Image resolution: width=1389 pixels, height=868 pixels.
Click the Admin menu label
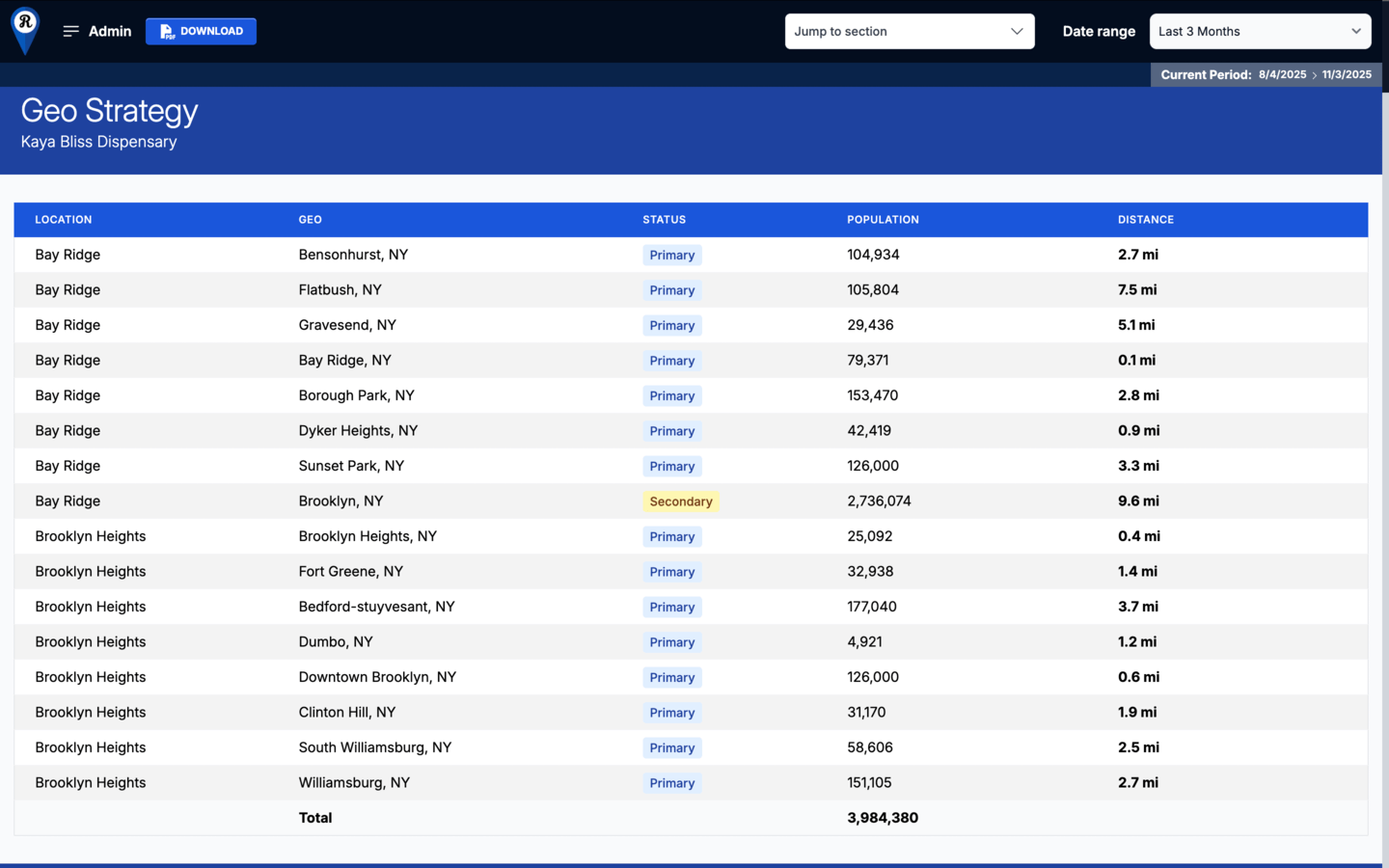point(110,32)
